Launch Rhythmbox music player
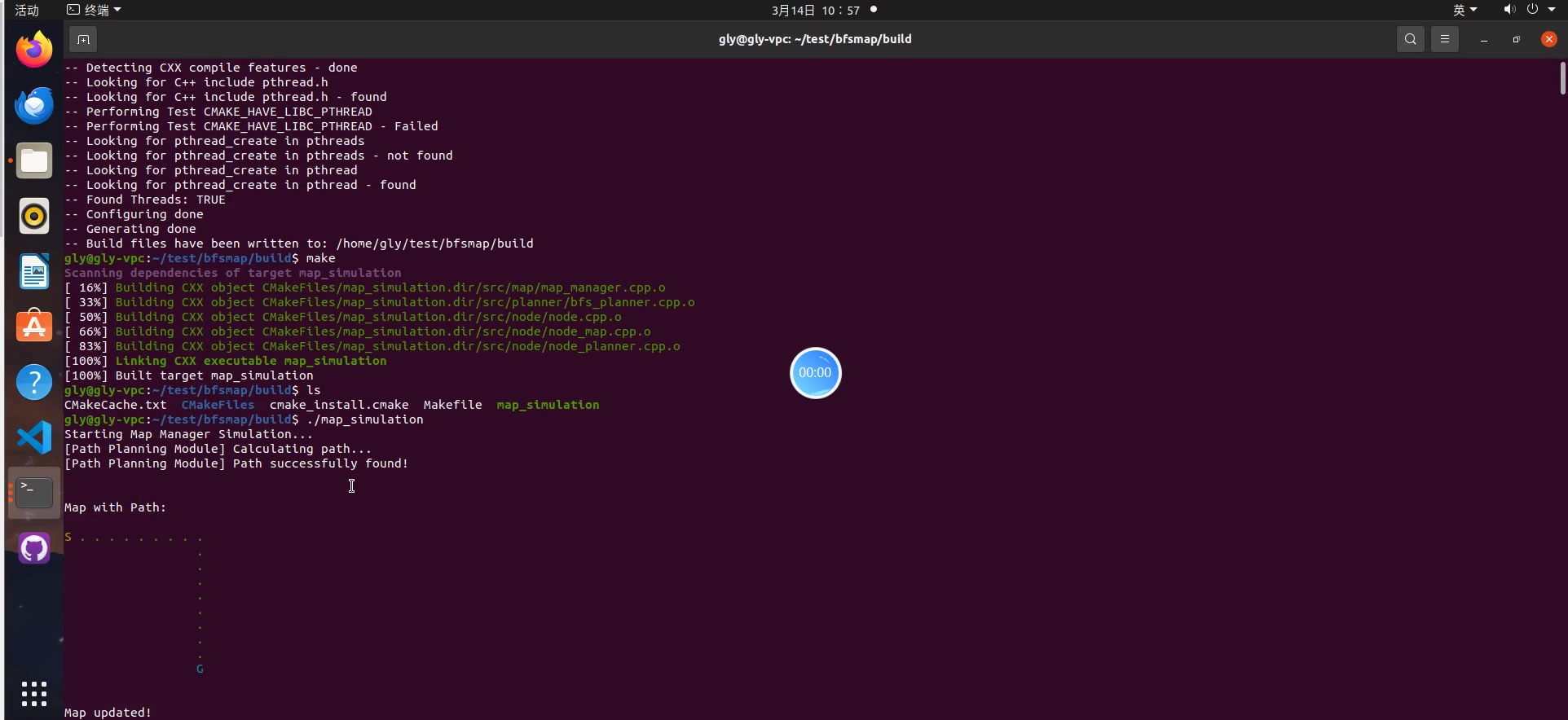 34,217
